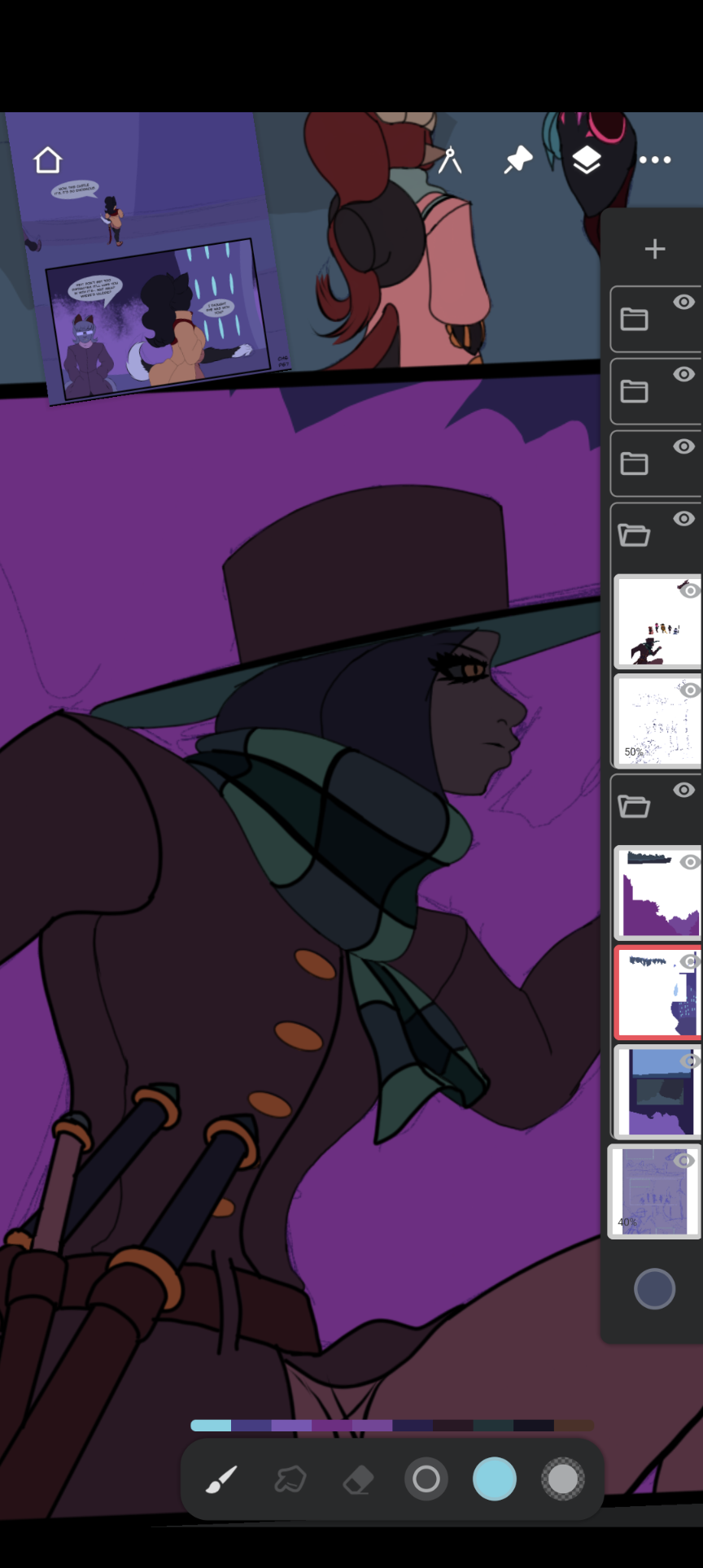Expand the first closed folder in layers

point(635,320)
